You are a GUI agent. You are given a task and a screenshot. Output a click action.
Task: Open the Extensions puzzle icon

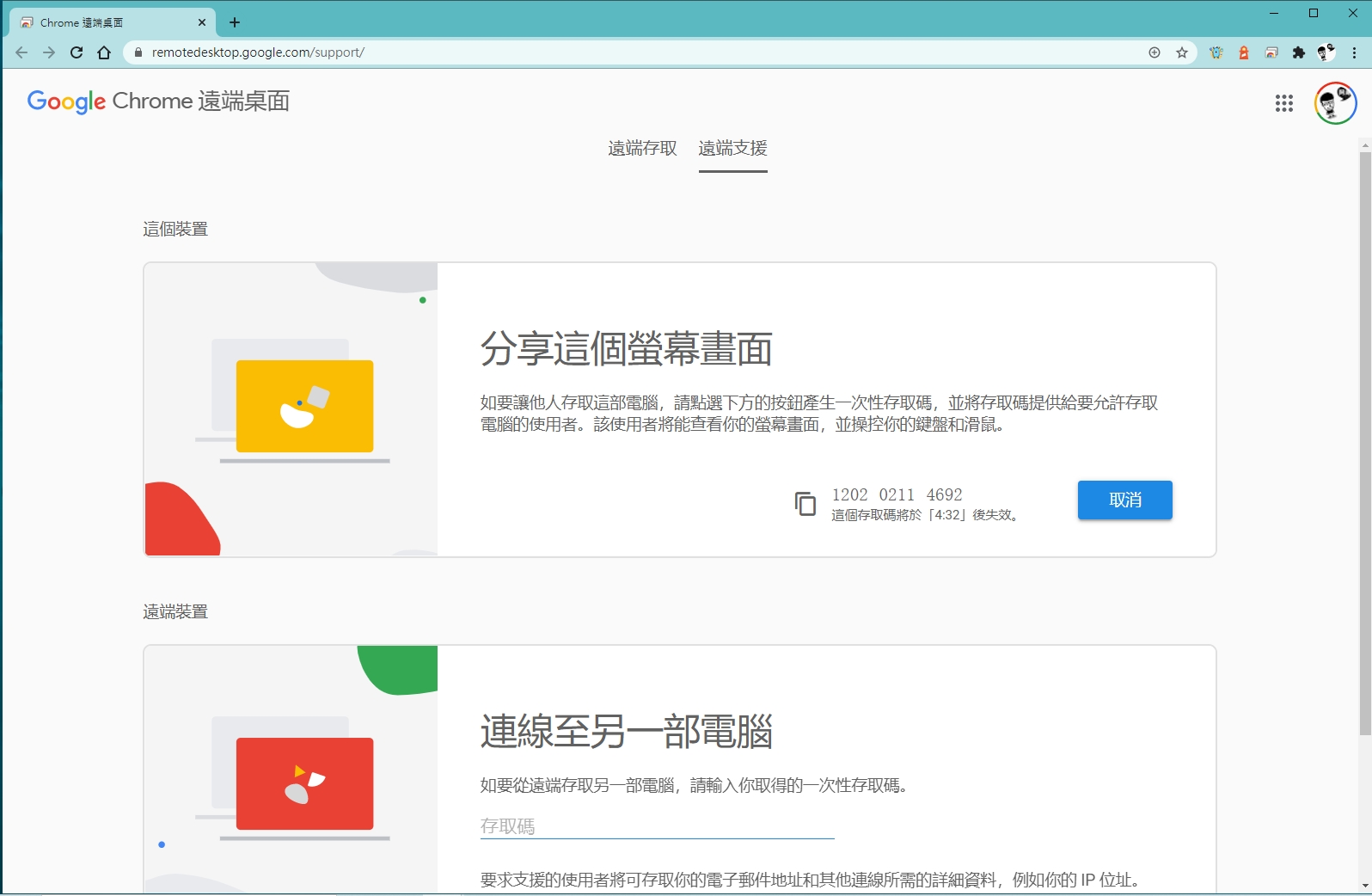tap(1299, 52)
